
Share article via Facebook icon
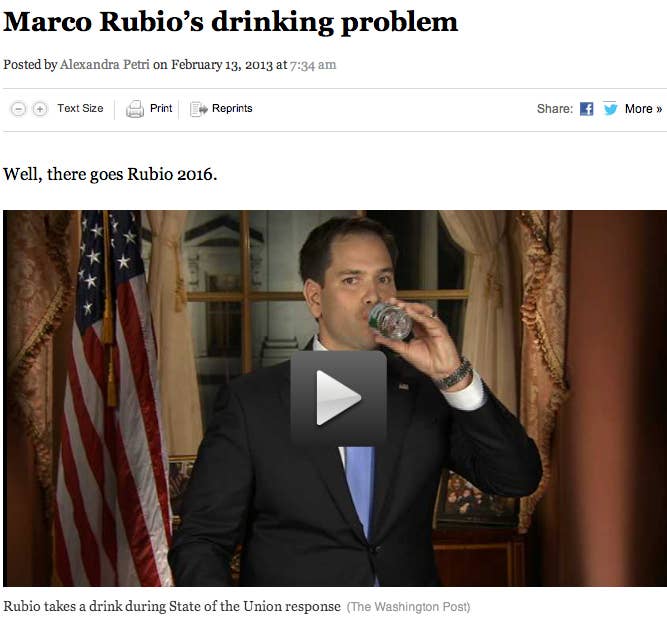pyautogui.click(x=587, y=109)
